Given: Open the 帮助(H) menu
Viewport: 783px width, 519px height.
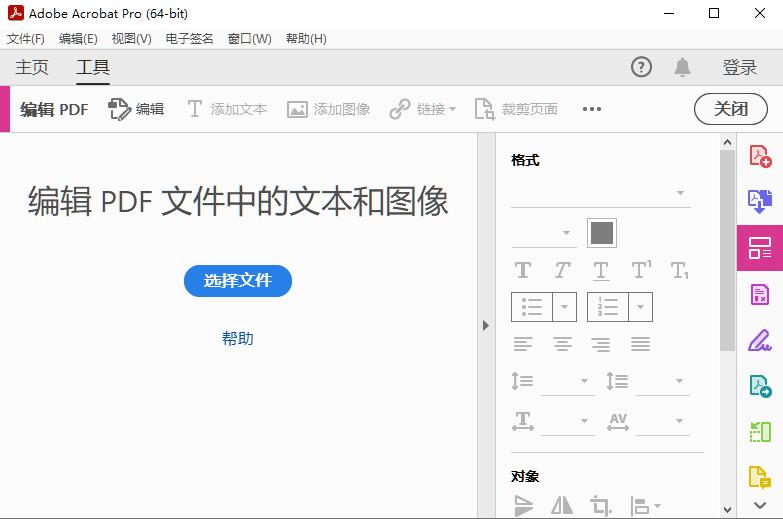Looking at the screenshot, I should tap(306, 39).
